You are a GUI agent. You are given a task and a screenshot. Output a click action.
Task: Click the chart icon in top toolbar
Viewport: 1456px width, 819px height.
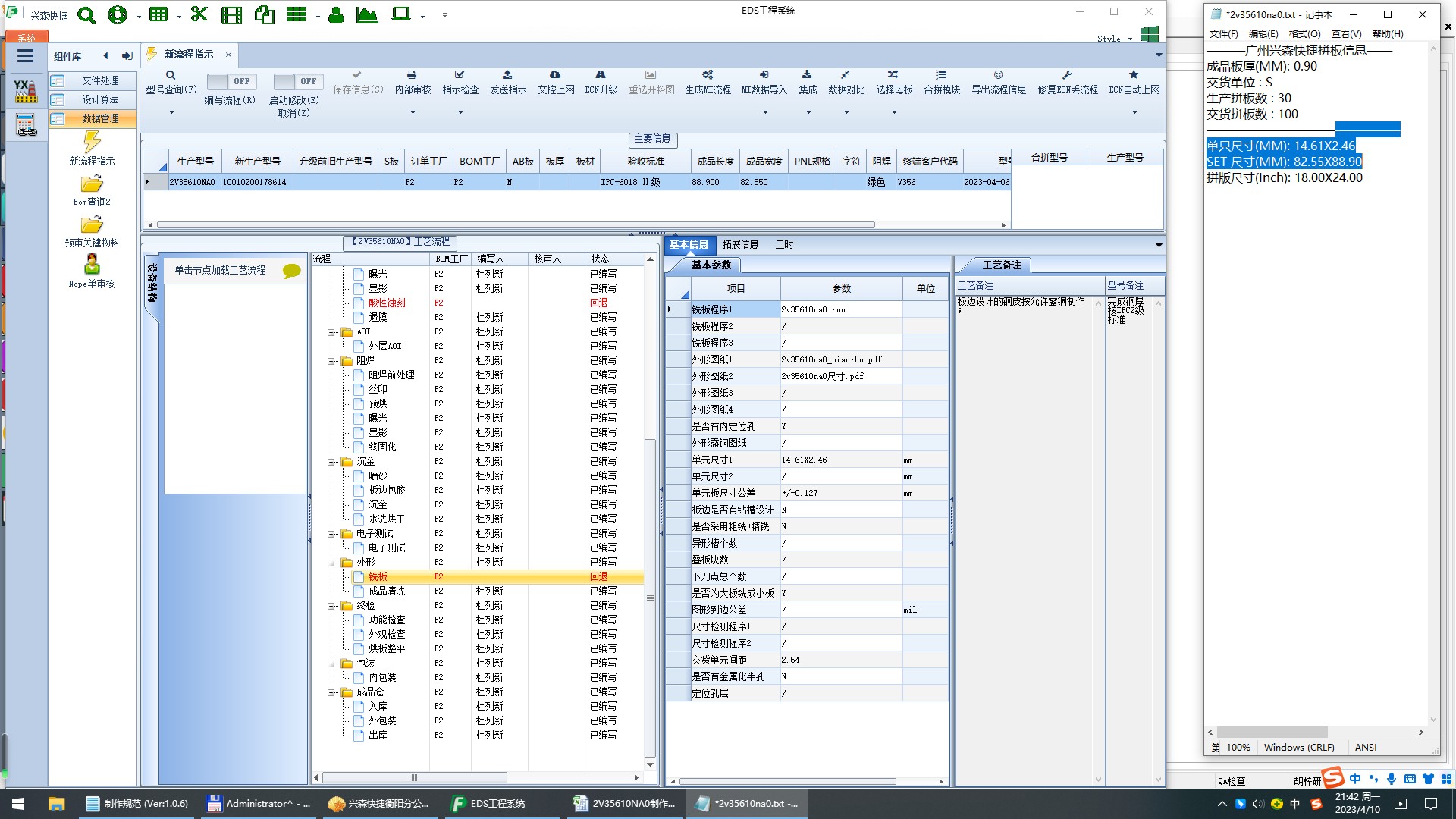click(367, 14)
